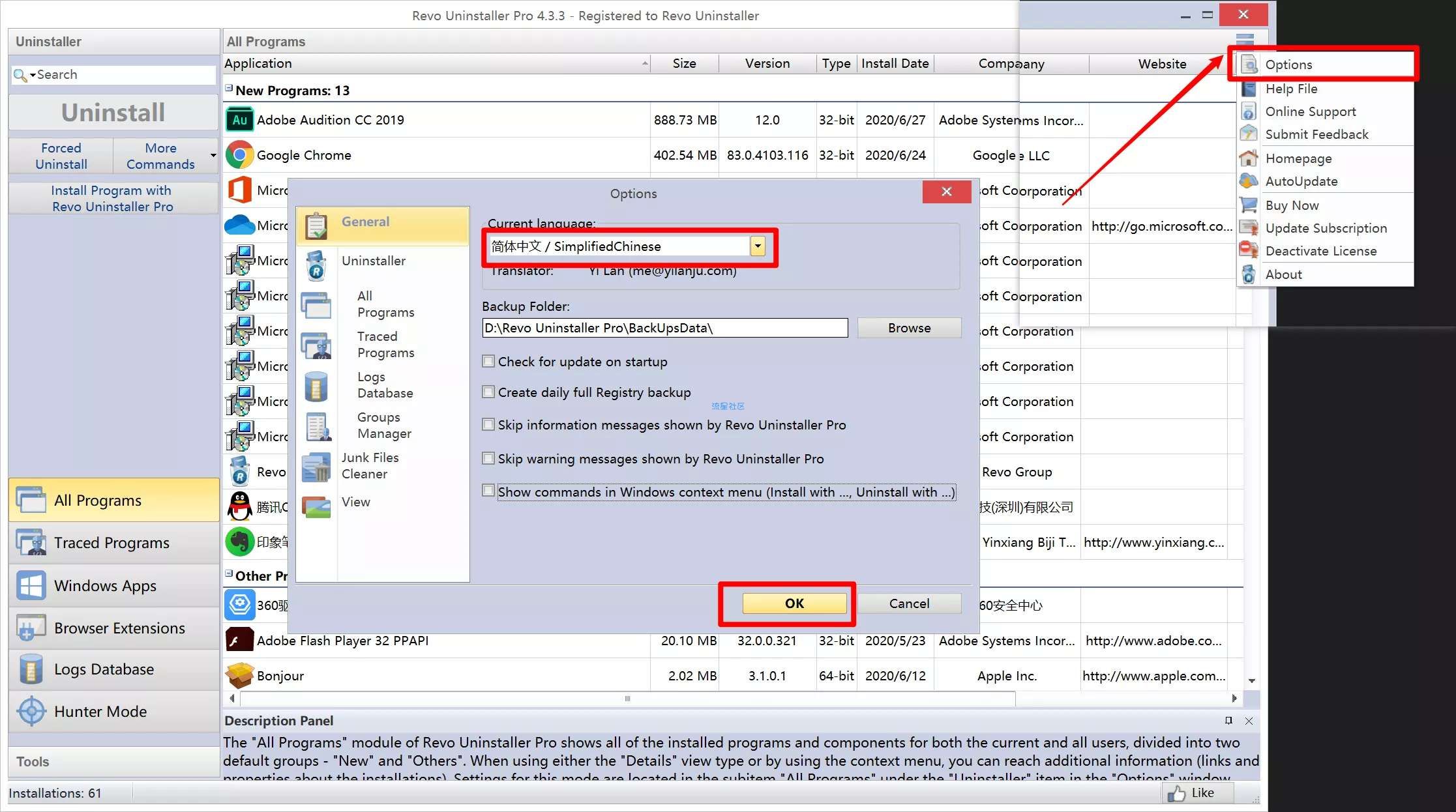This screenshot has width=1456, height=812.
Task: Choose Submit Feedback menu entry
Action: click(1326, 134)
